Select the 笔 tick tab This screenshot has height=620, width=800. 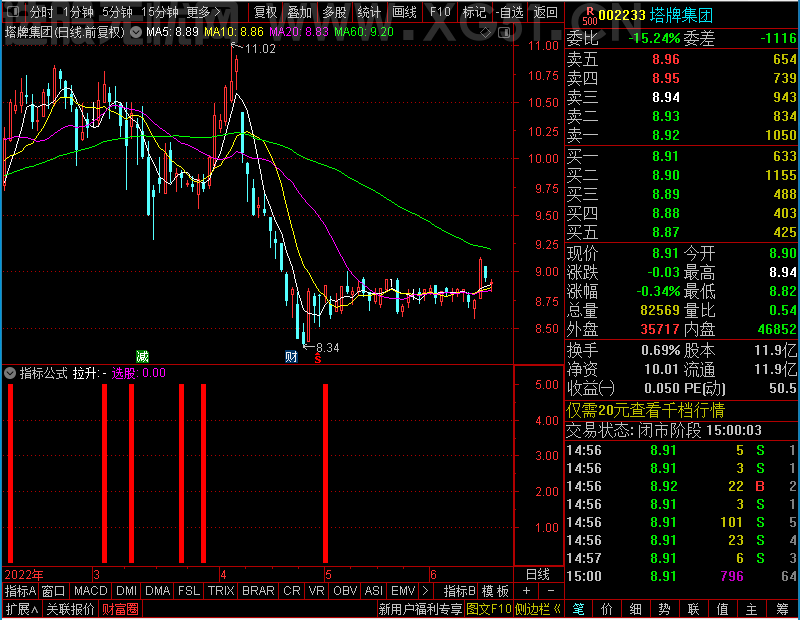pyautogui.click(x=578, y=609)
